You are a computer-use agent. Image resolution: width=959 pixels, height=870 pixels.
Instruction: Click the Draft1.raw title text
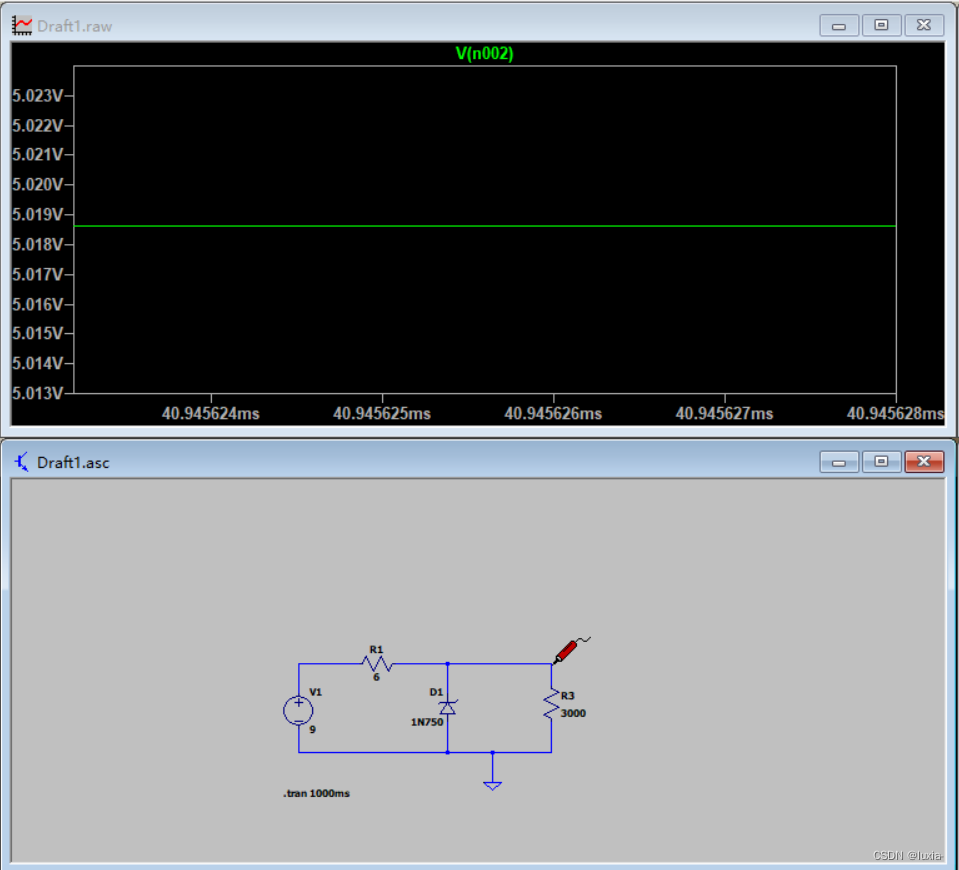click(75, 26)
